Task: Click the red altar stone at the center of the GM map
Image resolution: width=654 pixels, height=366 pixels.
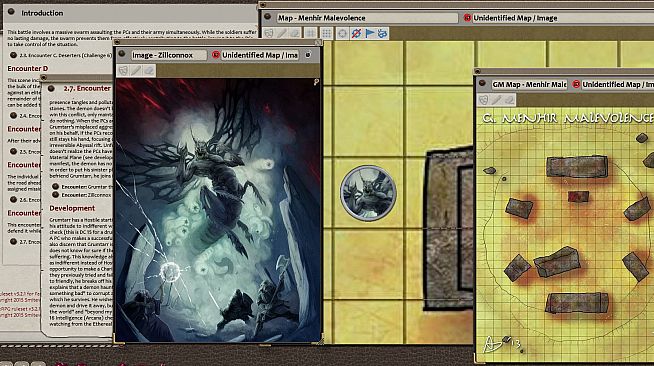Action: point(579,197)
